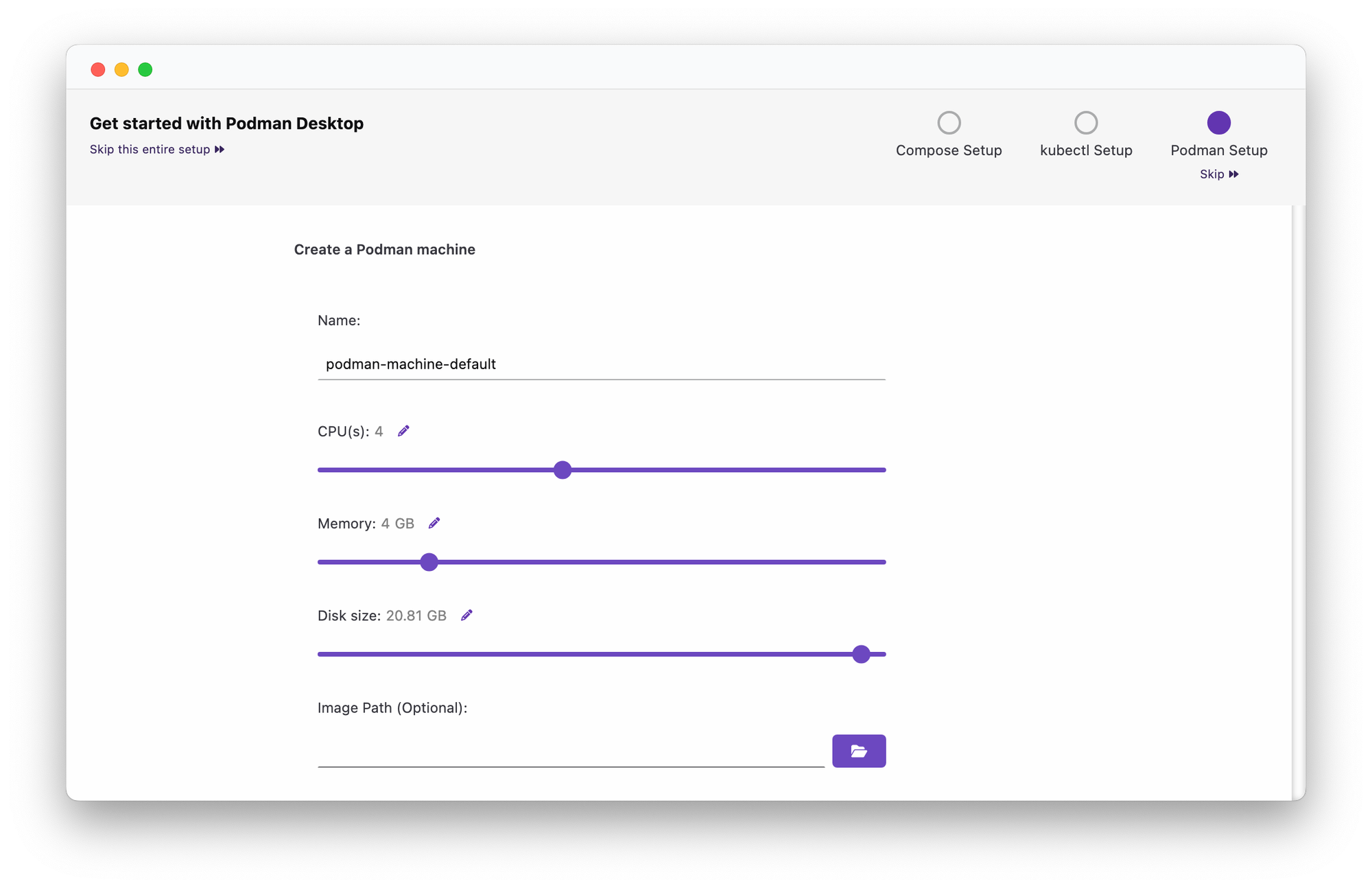1372x888 pixels.
Task: Click arrows after "Skip this entire setup"
Action: 219,149
